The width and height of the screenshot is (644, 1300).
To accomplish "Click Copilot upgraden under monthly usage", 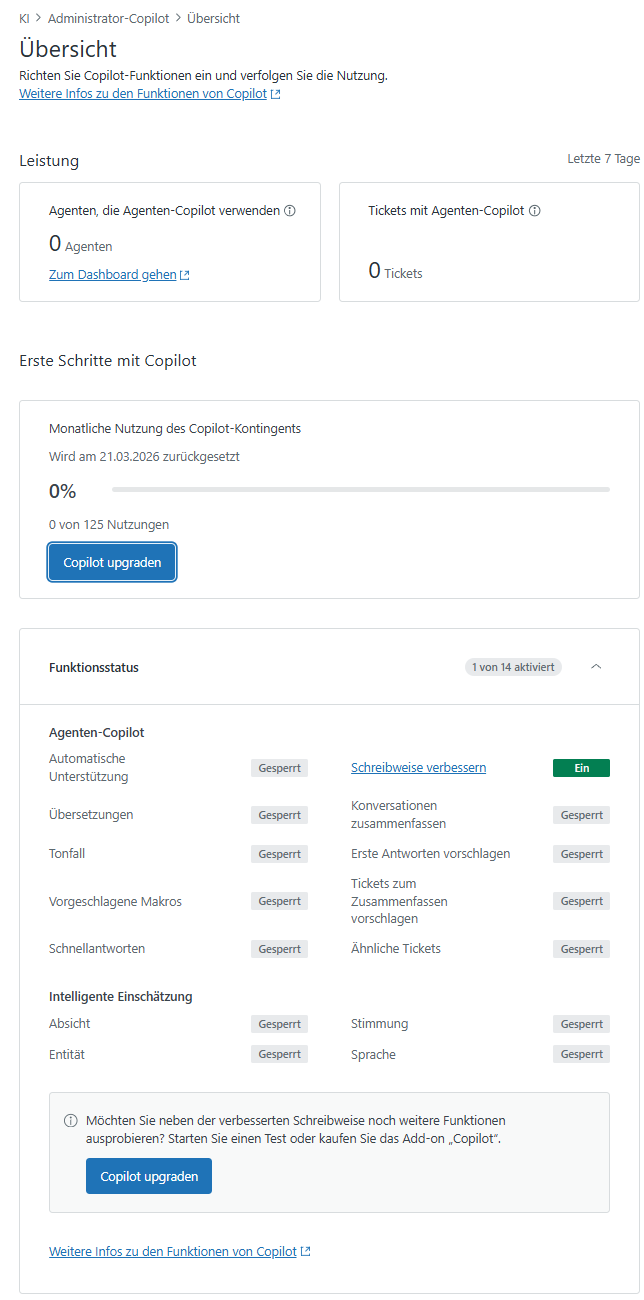I will [112, 562].
